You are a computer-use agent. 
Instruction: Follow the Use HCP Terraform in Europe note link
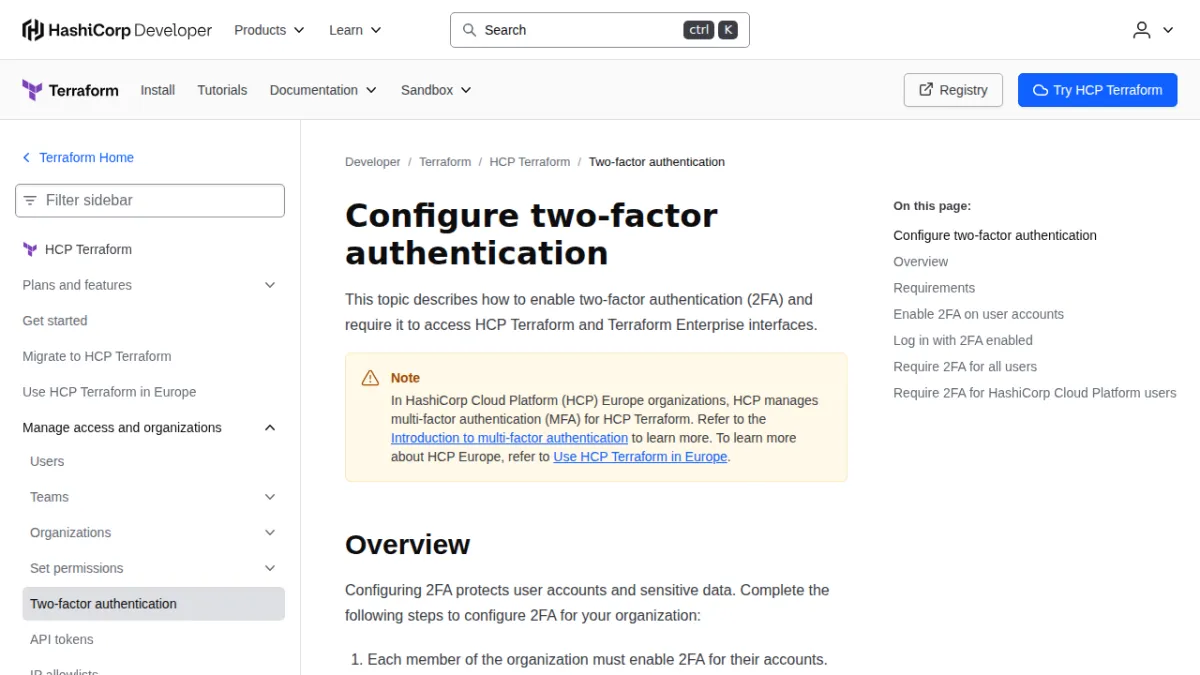[x=640, y=457]
